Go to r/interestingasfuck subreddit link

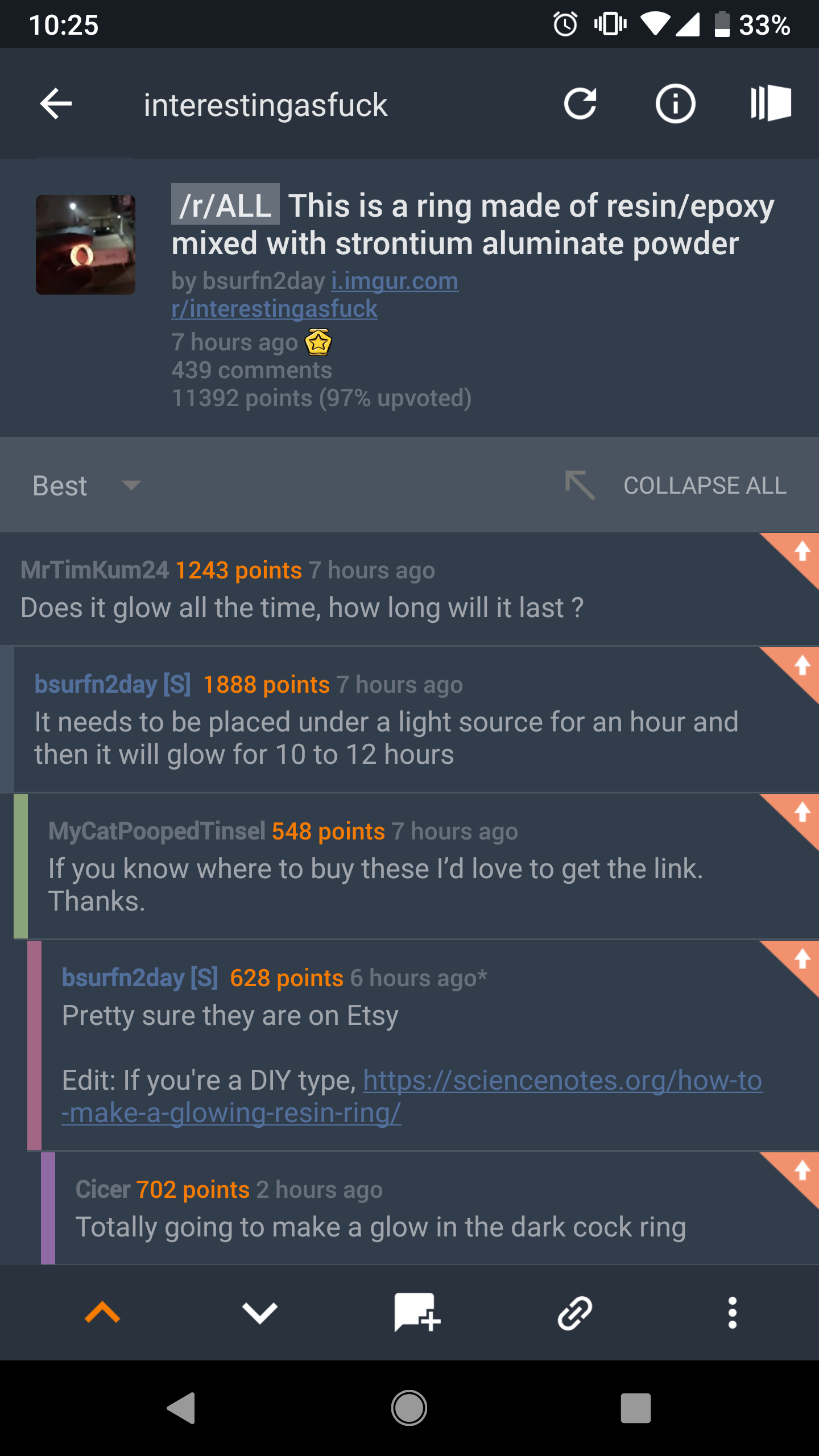pyautogui.click(x=274, y=309)
